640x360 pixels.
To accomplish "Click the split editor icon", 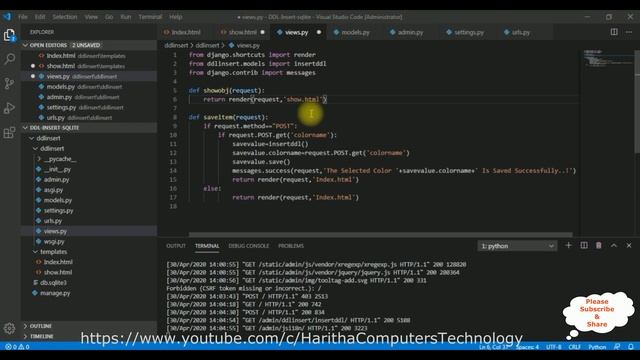I will pyautogui.click(x=614, y=32).
